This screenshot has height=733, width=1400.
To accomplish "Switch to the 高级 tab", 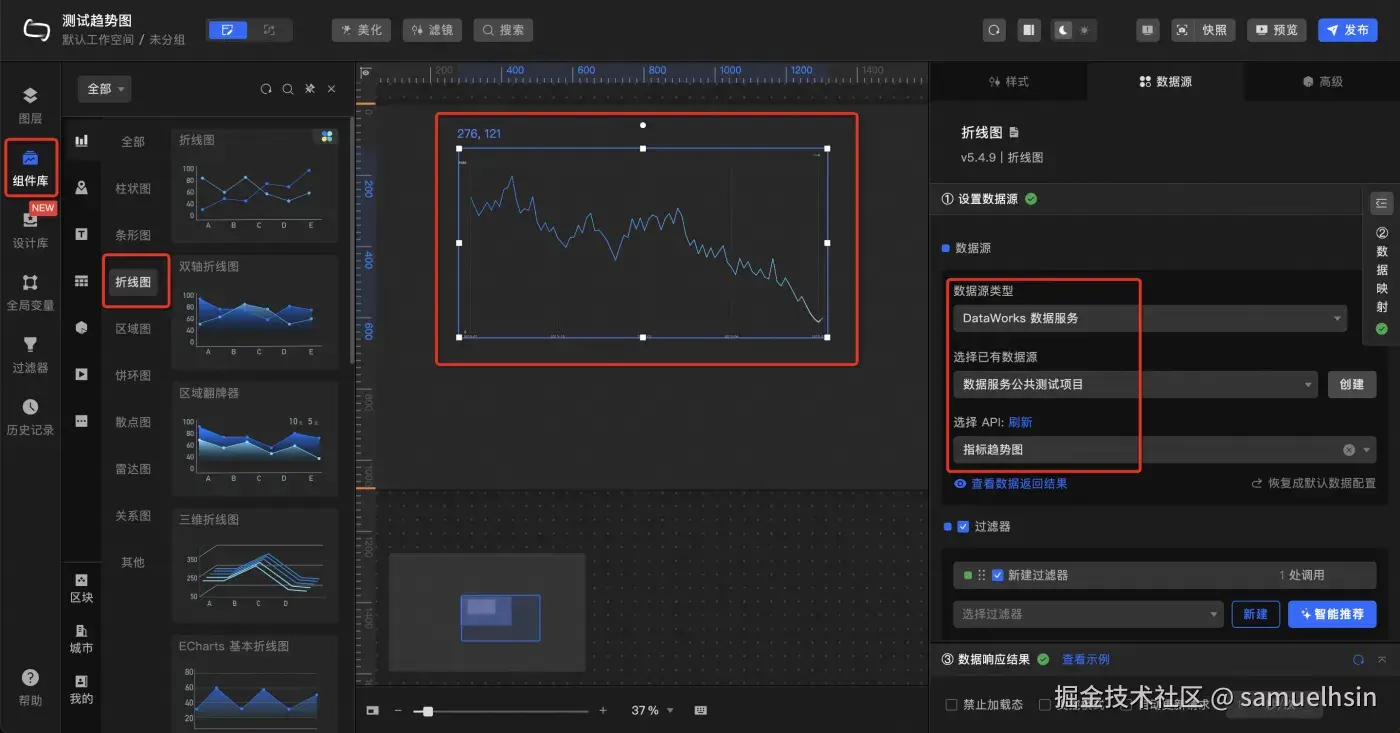I will (1322, 81).
